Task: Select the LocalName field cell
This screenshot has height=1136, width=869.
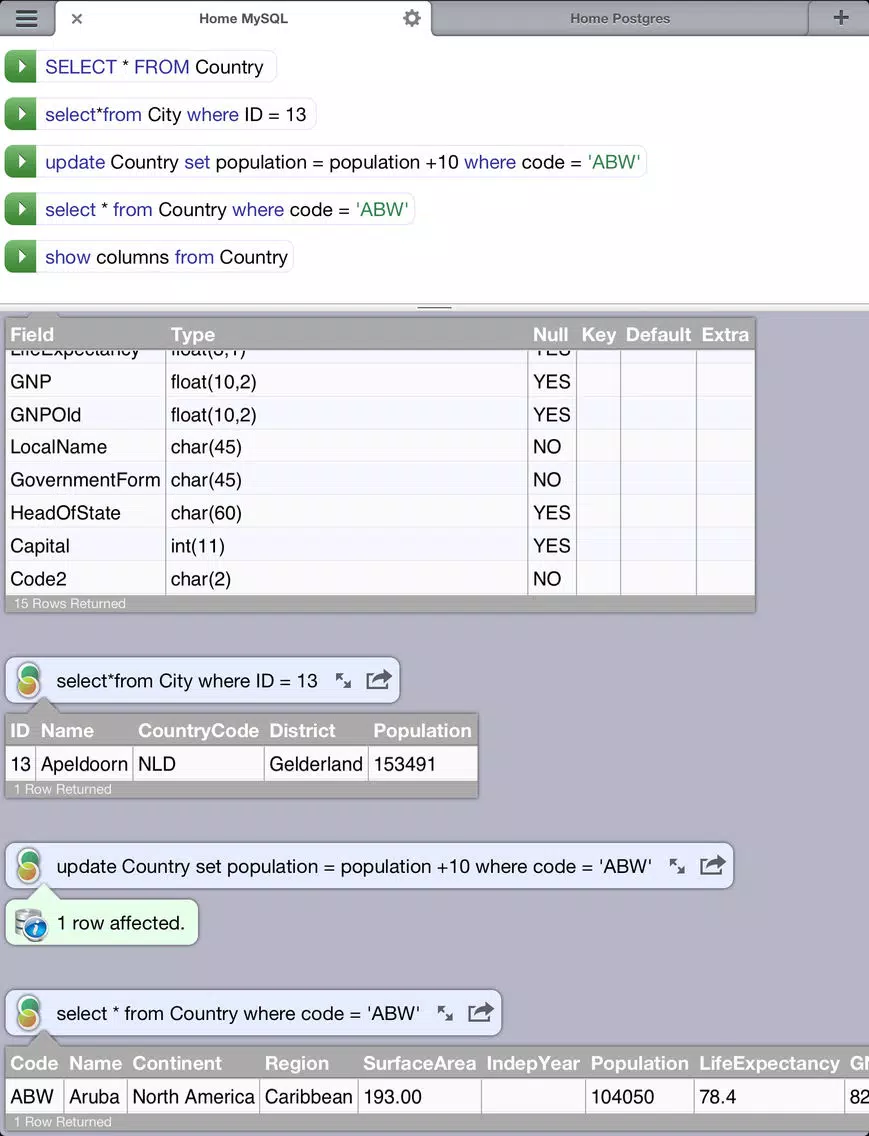Action: click(x=86, y=447)
